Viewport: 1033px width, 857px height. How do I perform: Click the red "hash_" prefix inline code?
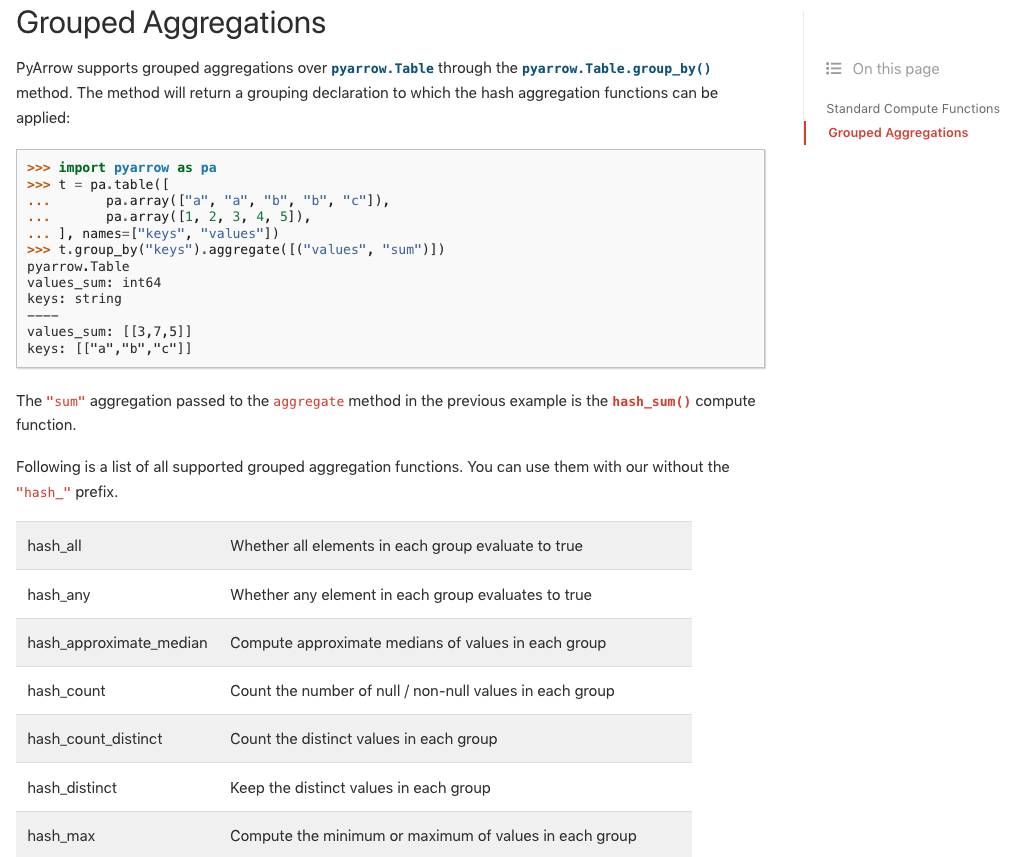[43, 492]
